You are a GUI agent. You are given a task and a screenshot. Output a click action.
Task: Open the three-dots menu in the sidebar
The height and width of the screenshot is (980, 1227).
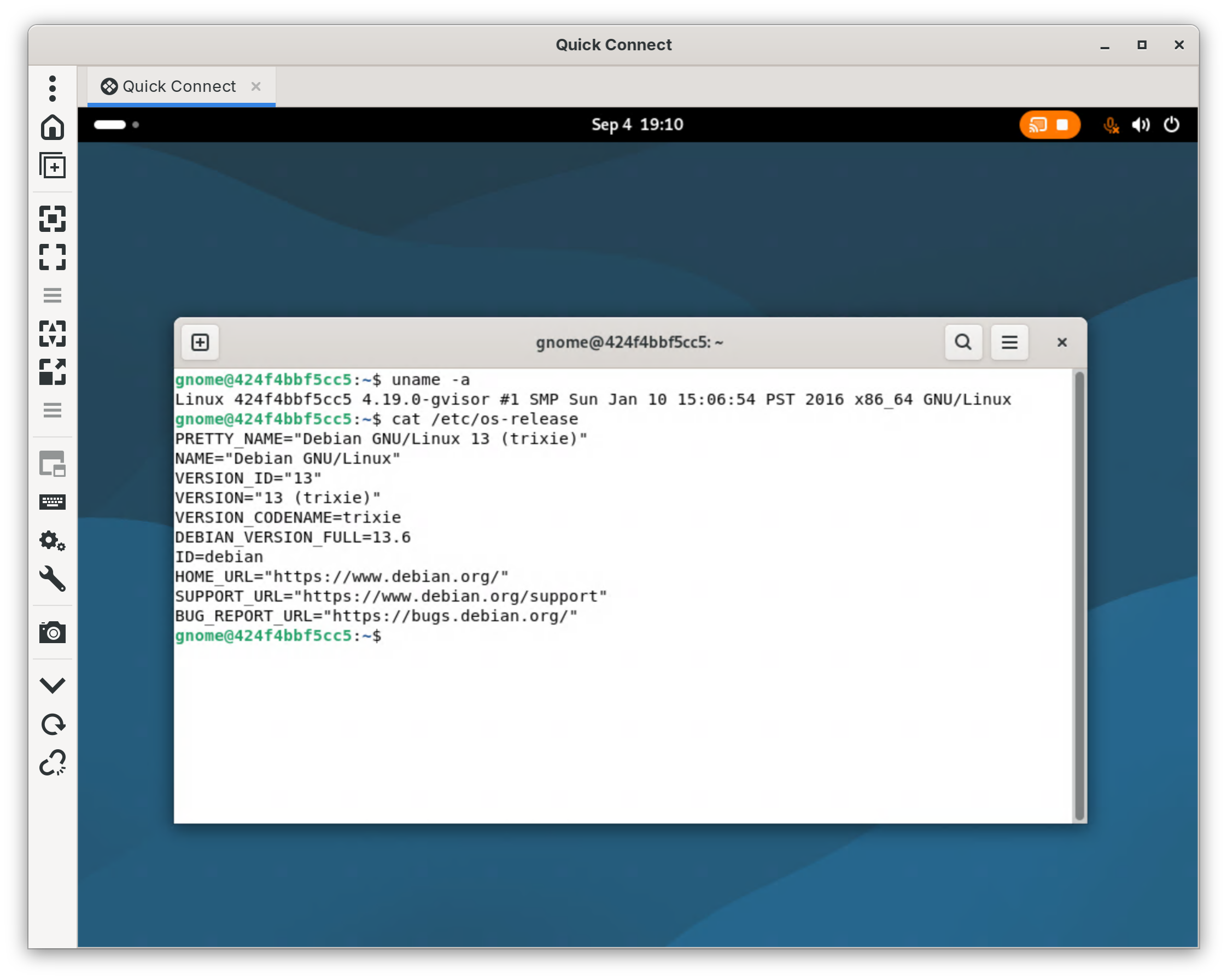tap(52, 89)
